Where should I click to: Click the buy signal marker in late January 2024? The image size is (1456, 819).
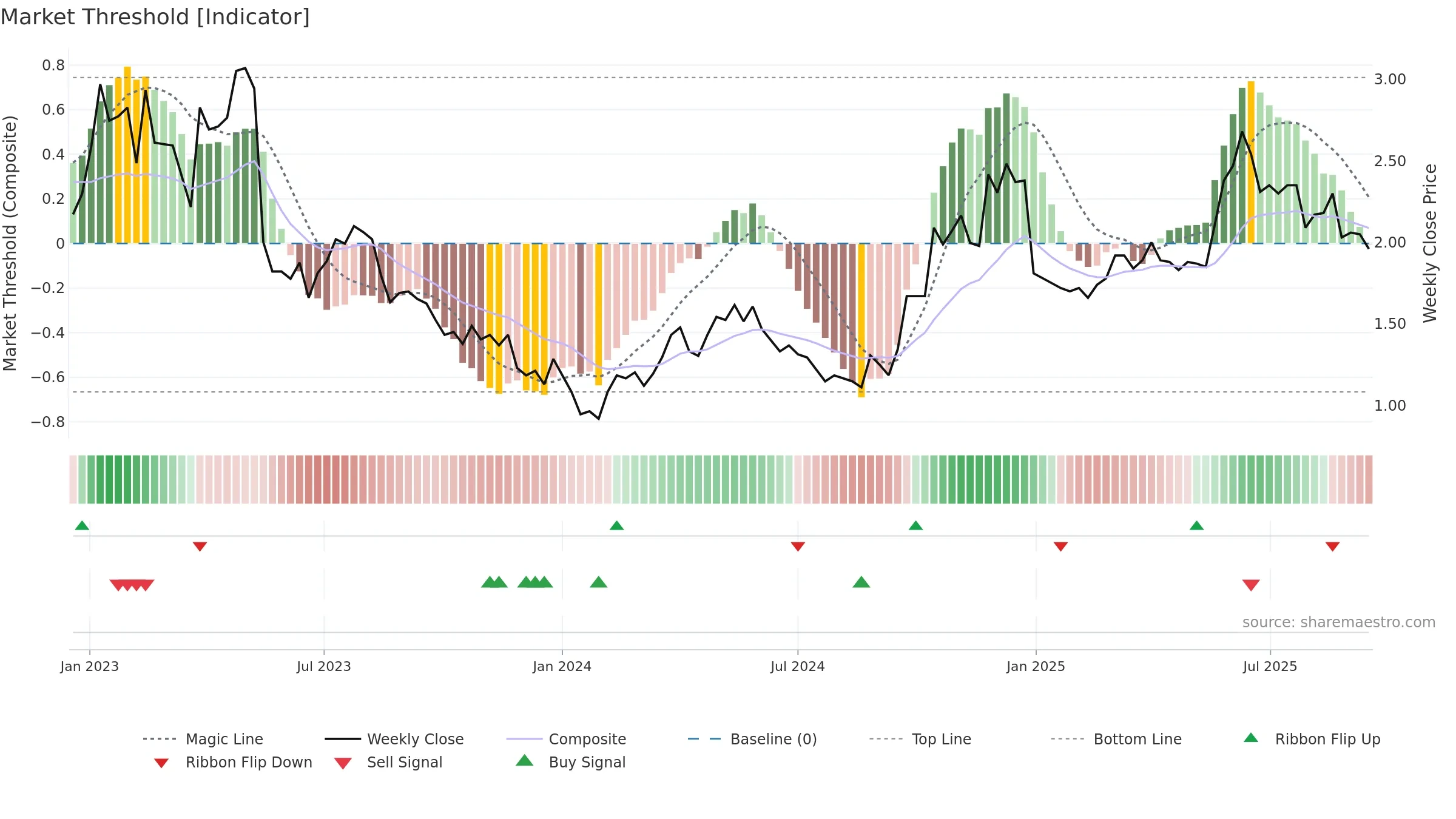[598, 582]
